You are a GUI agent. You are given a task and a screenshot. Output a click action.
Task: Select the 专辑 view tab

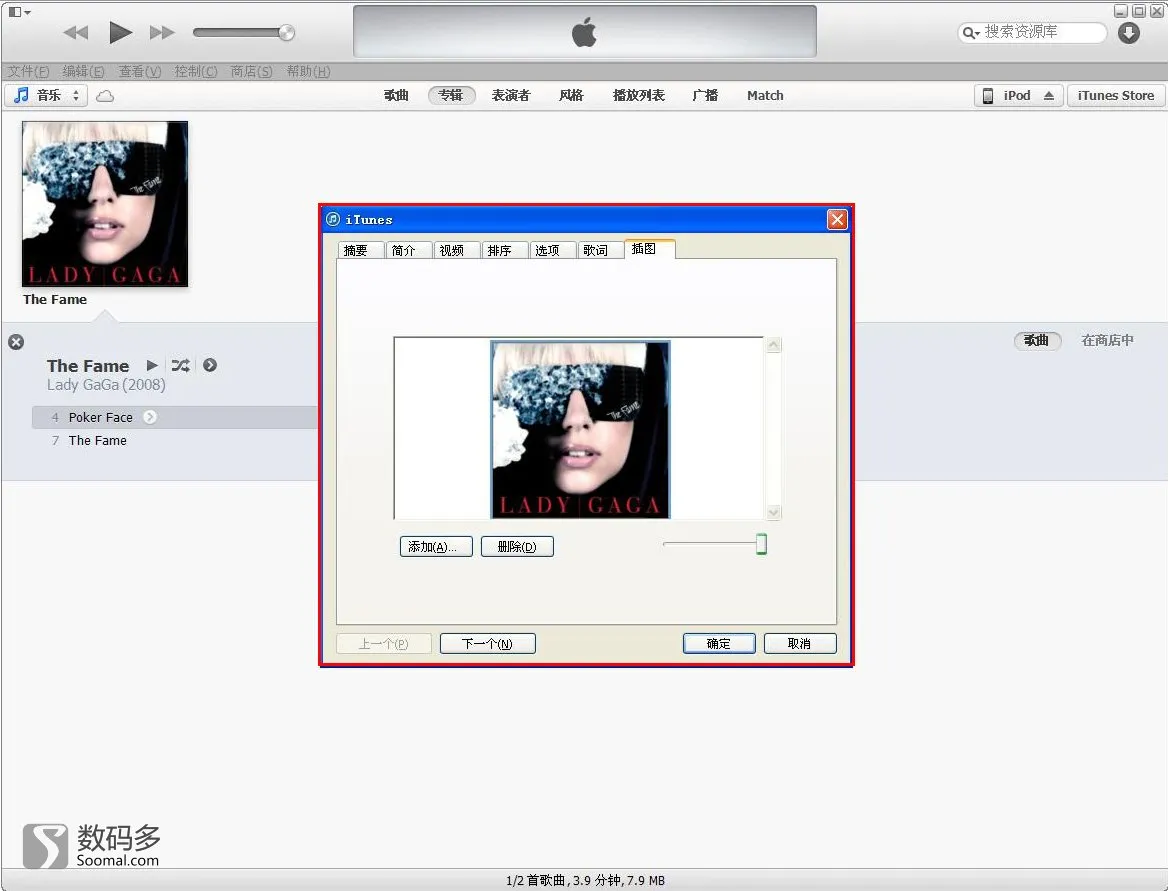click(x=451, y=95)
